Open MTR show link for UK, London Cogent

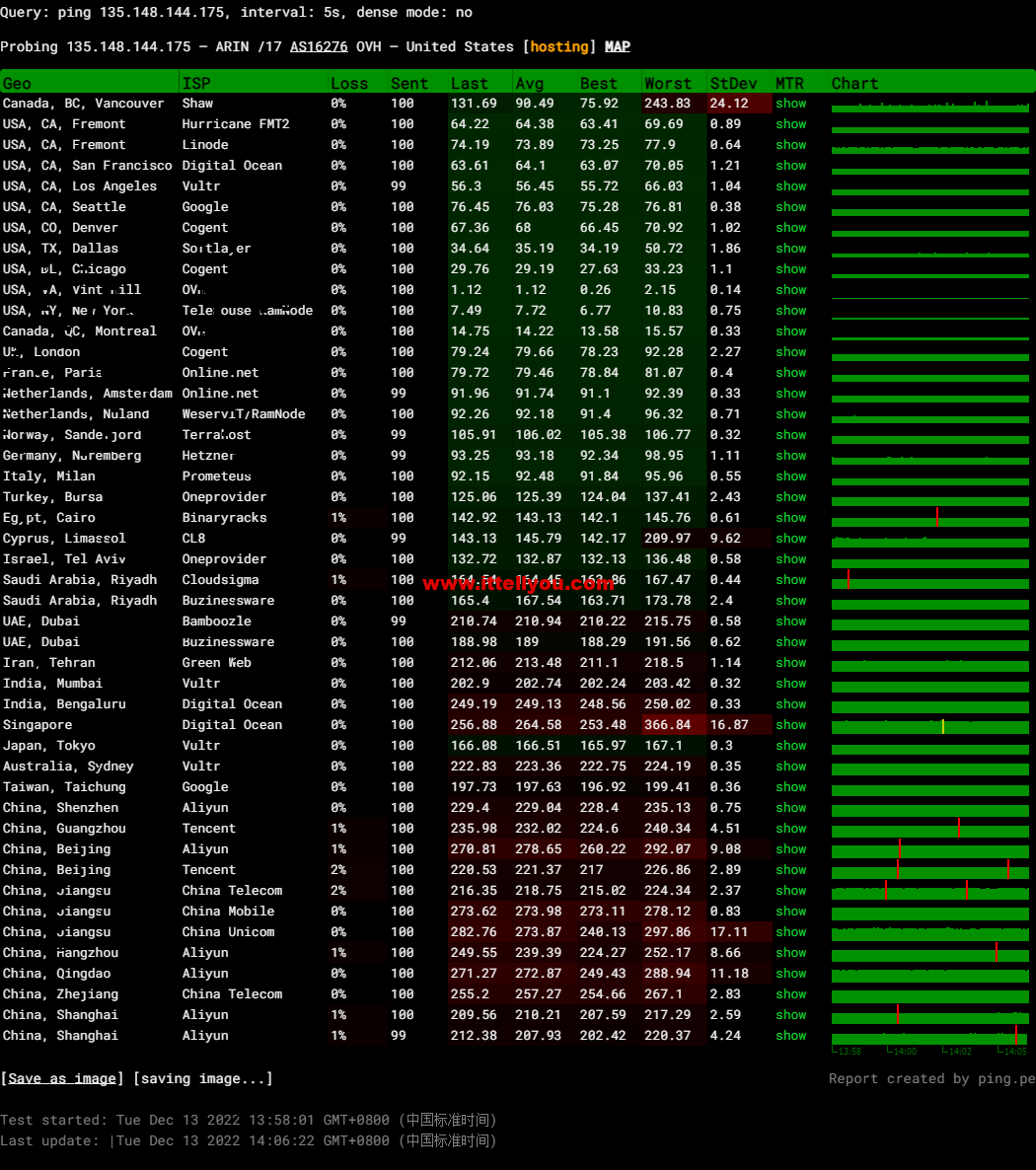point(790,352)
